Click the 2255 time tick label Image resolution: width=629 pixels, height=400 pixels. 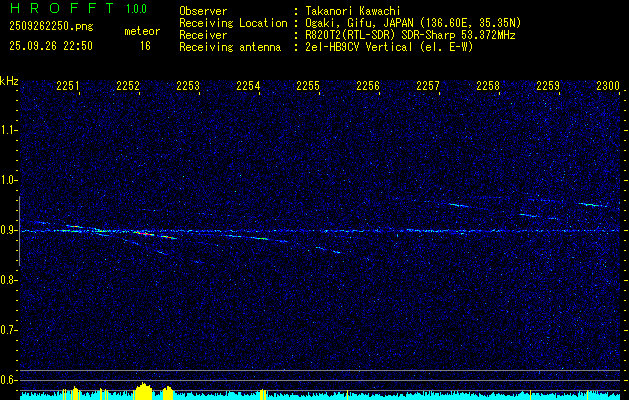(x=308, y=87)
